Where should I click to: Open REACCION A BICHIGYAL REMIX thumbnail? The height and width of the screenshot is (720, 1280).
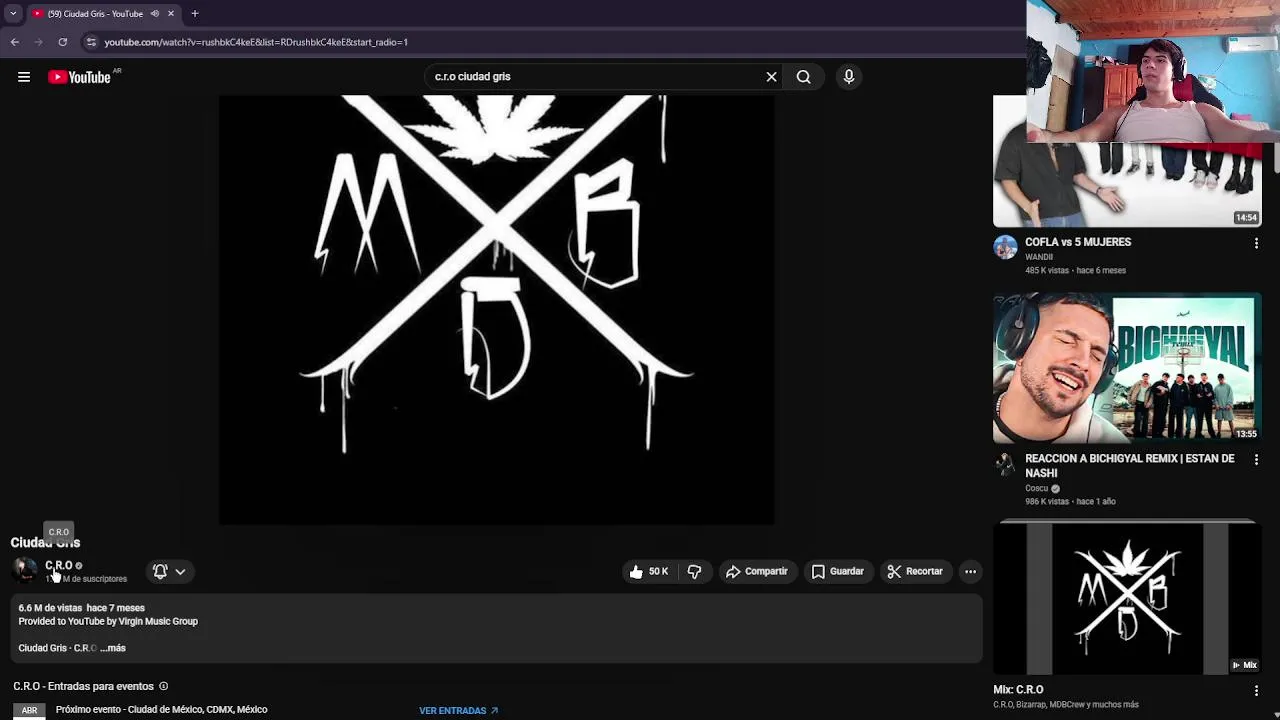(x=1127, y=368)
